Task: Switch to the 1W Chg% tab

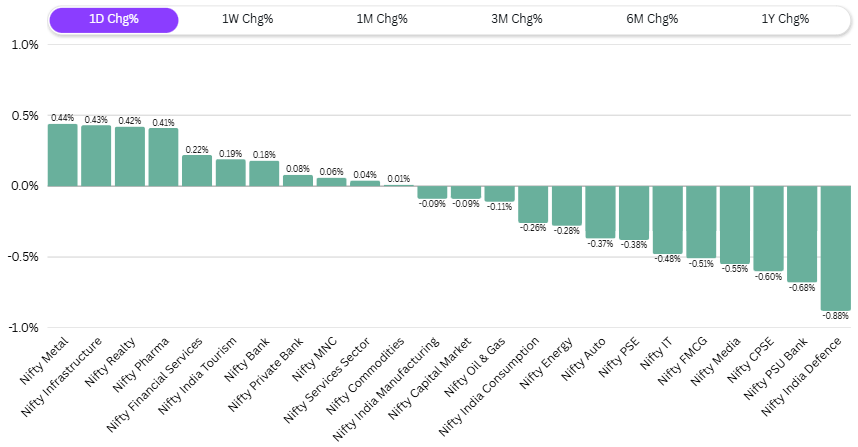Action: (248, 19)
